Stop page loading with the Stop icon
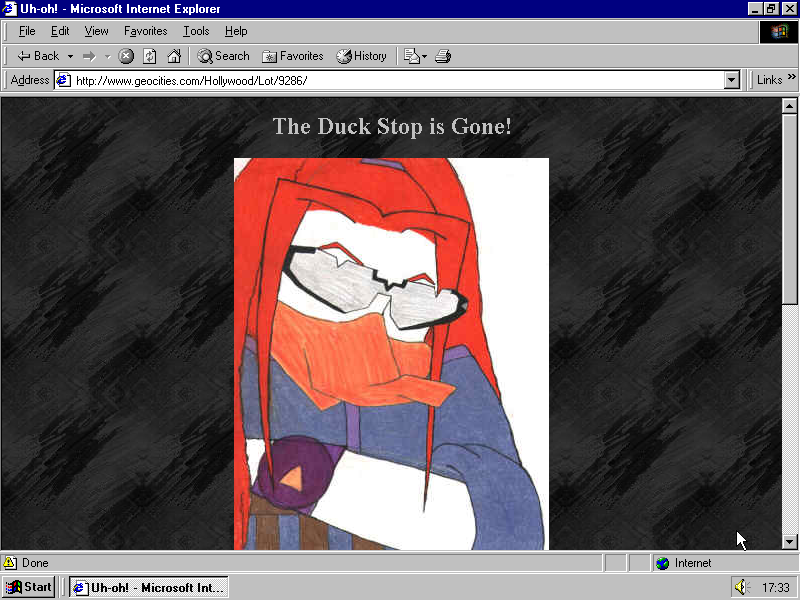Viewport: 800px width, 600px height. click(x=126, y=56)
